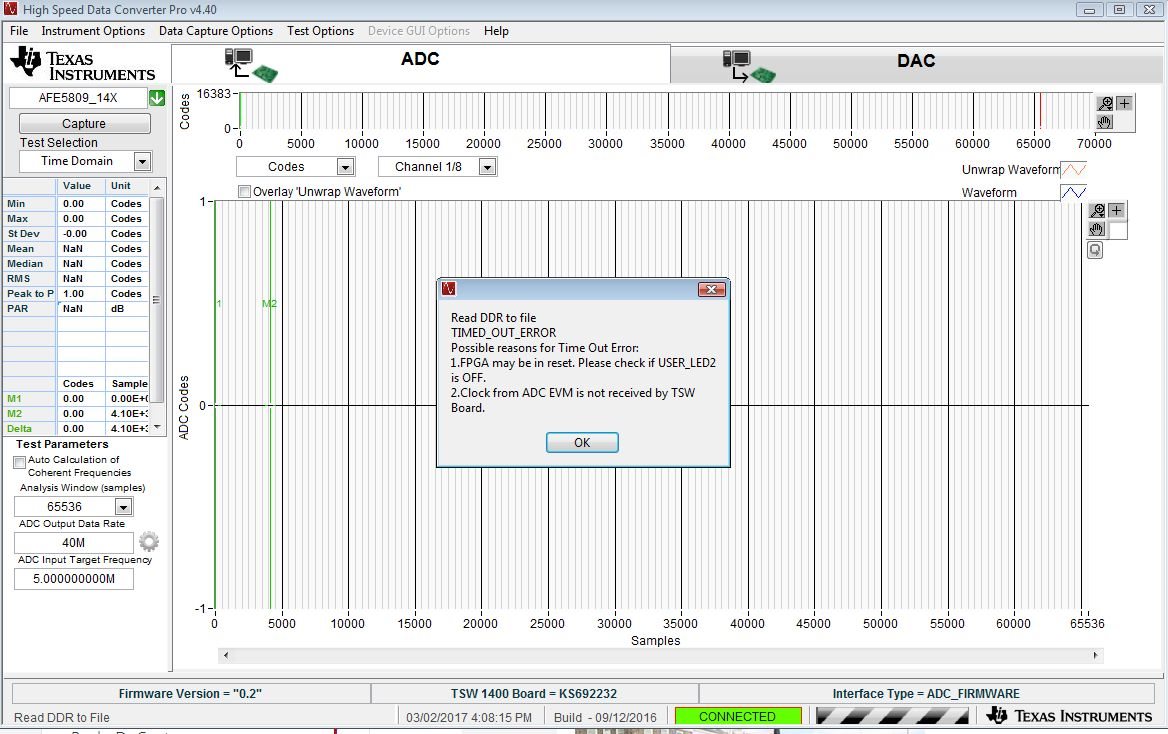Screen dimensions: 1168x734
Task: Select the pan hand tool on the top overview graph
Action: pos(1105,121)
